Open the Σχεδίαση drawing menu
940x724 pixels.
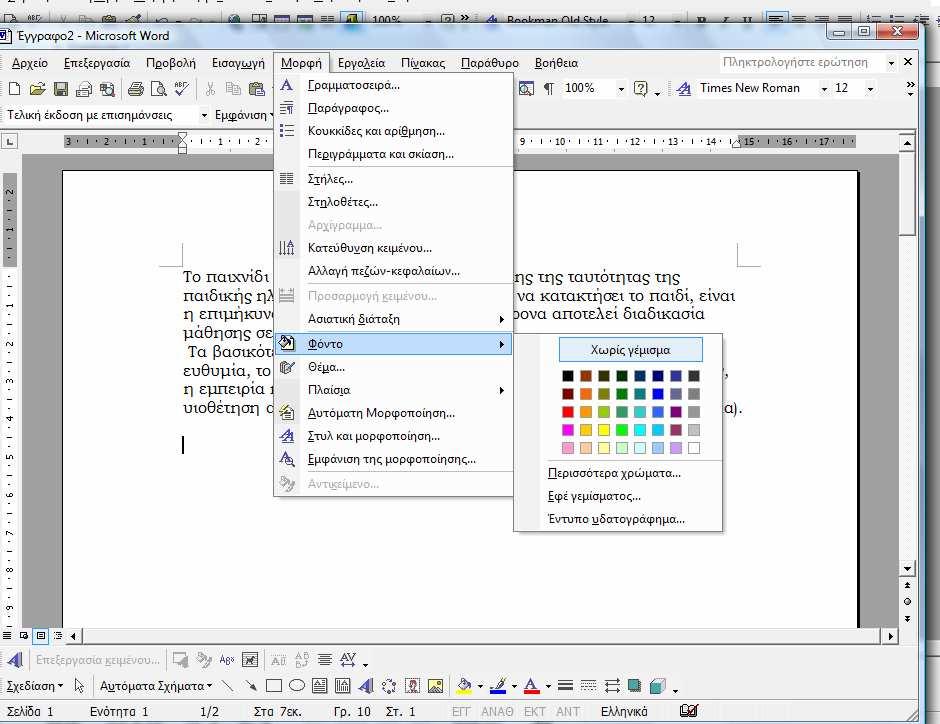point(34,686)
